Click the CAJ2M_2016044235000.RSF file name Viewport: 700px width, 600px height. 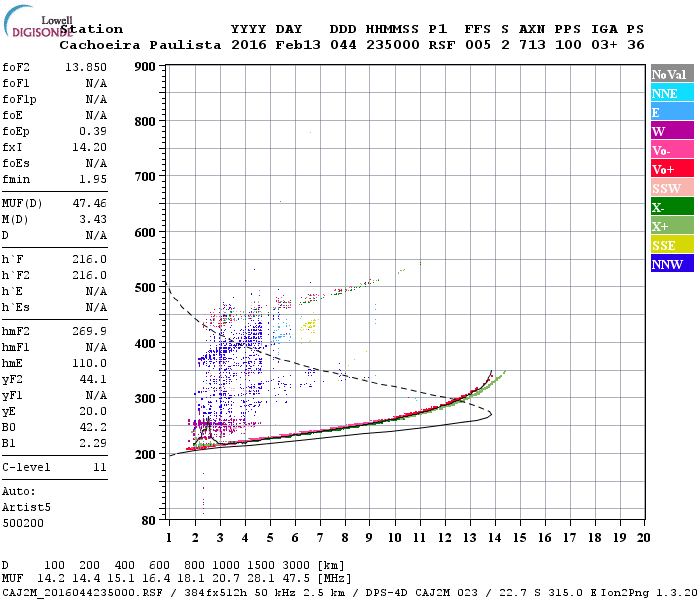83,593
